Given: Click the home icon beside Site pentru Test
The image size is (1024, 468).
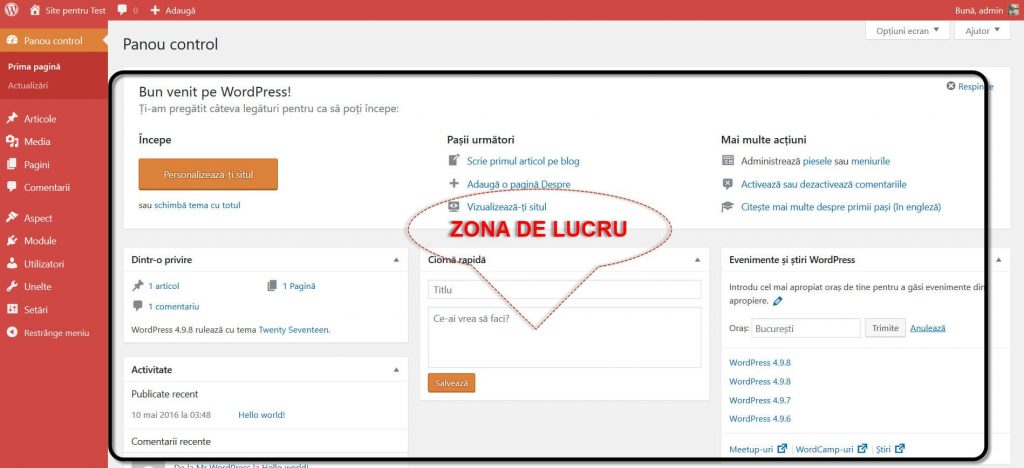Looking at the screenshot, I should coord(35,10).
